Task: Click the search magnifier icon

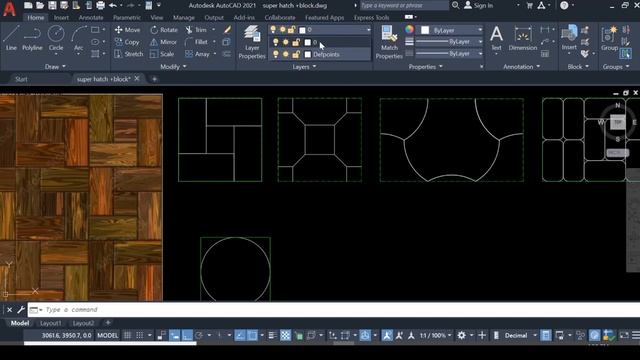Action: click(x=456, y=5)
